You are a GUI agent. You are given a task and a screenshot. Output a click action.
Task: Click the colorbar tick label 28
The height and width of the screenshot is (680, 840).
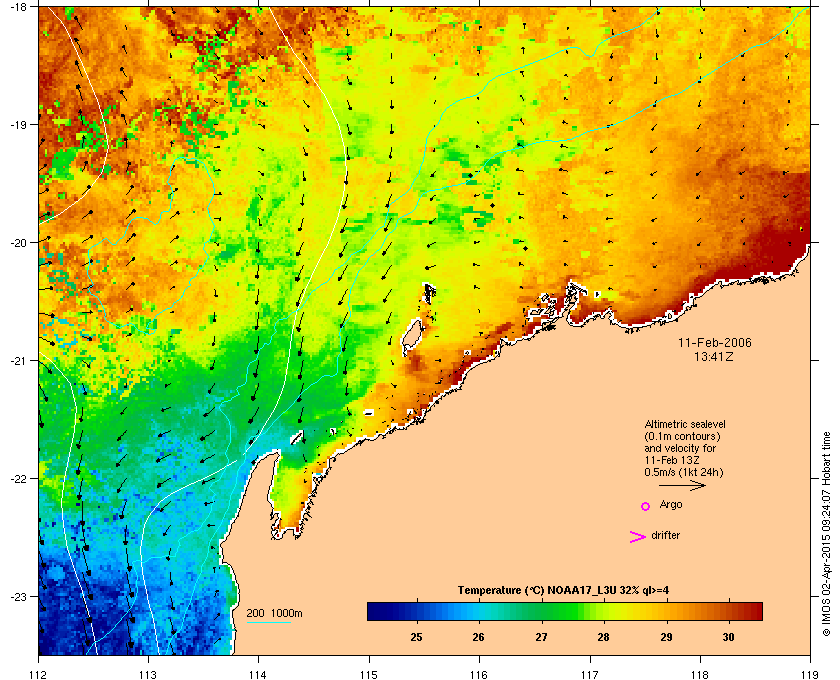coord(604,637)
